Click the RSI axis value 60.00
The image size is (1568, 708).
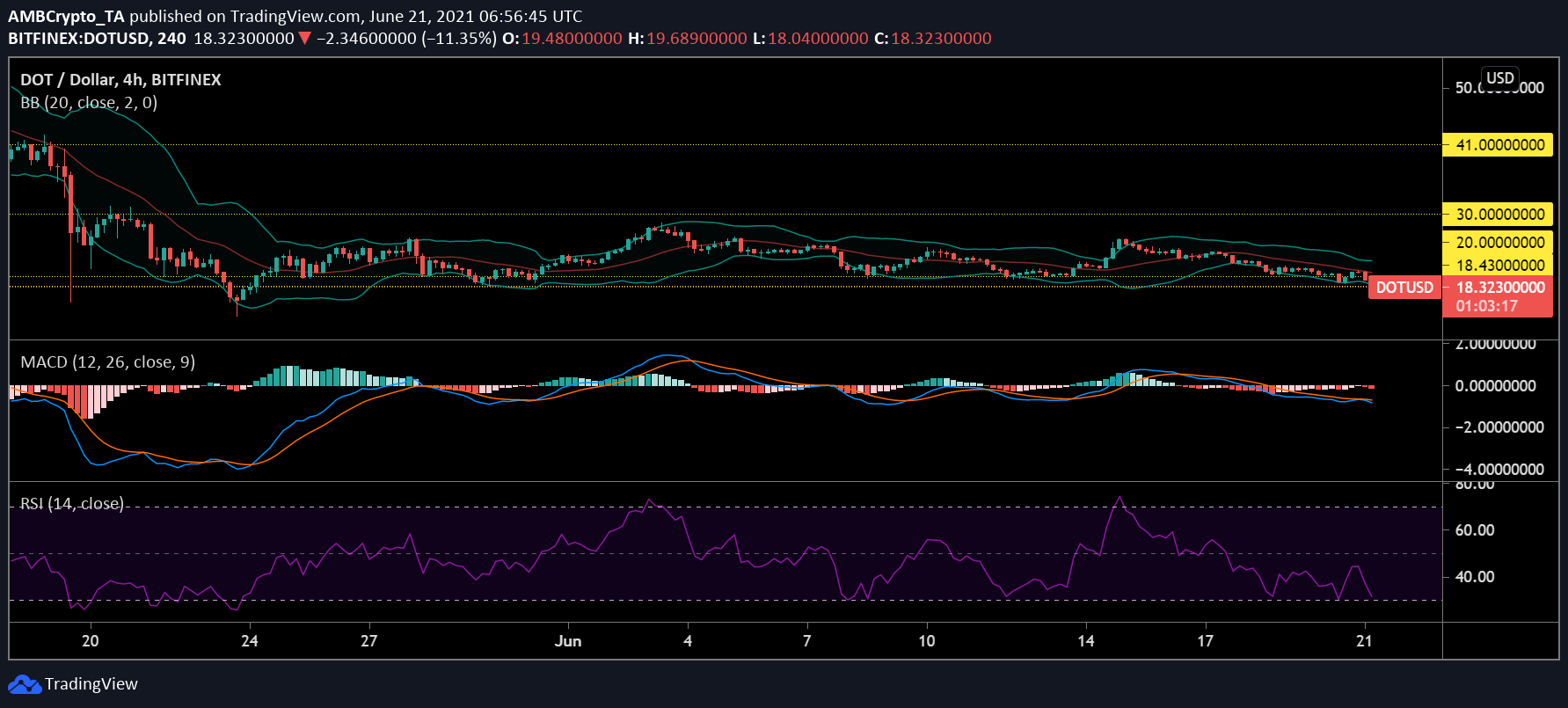point(1475,529)
